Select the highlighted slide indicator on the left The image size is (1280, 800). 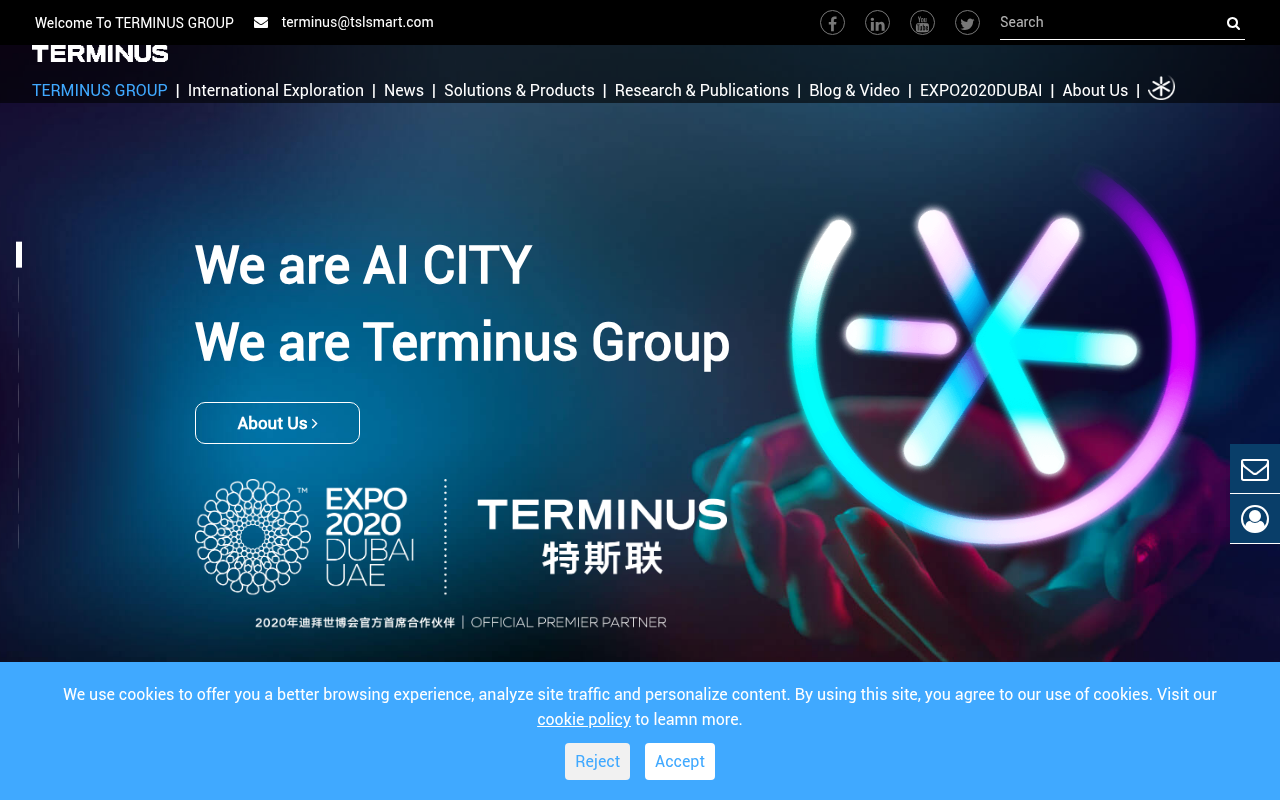[19, 253]
